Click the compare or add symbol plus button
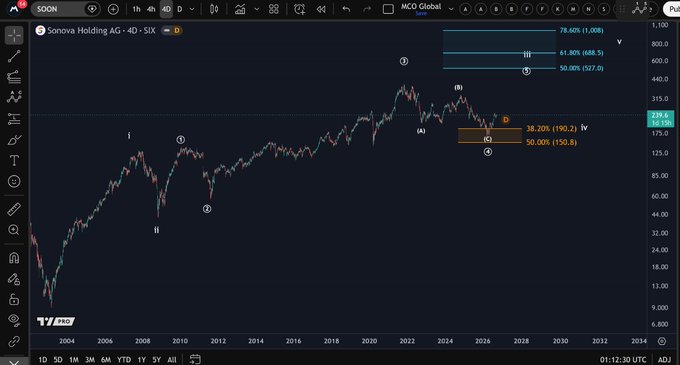The height and width of the screenshot is (365, 680). coord(113,9)
